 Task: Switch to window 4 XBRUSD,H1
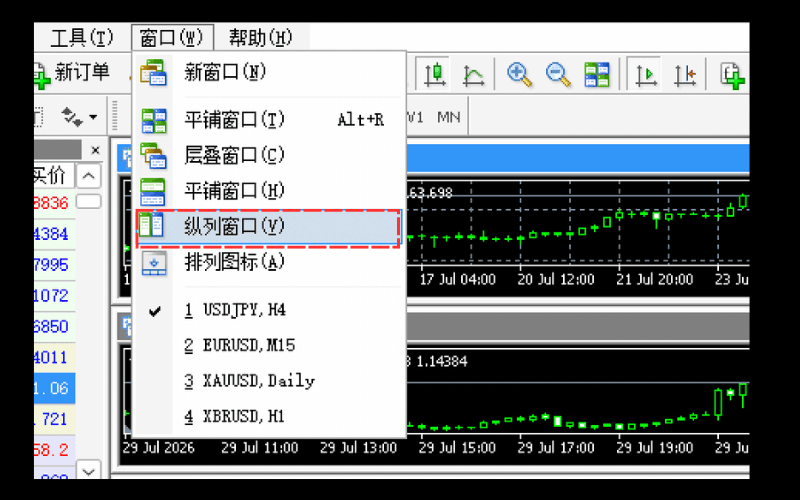pyautogui.click(x=269, y=417)
